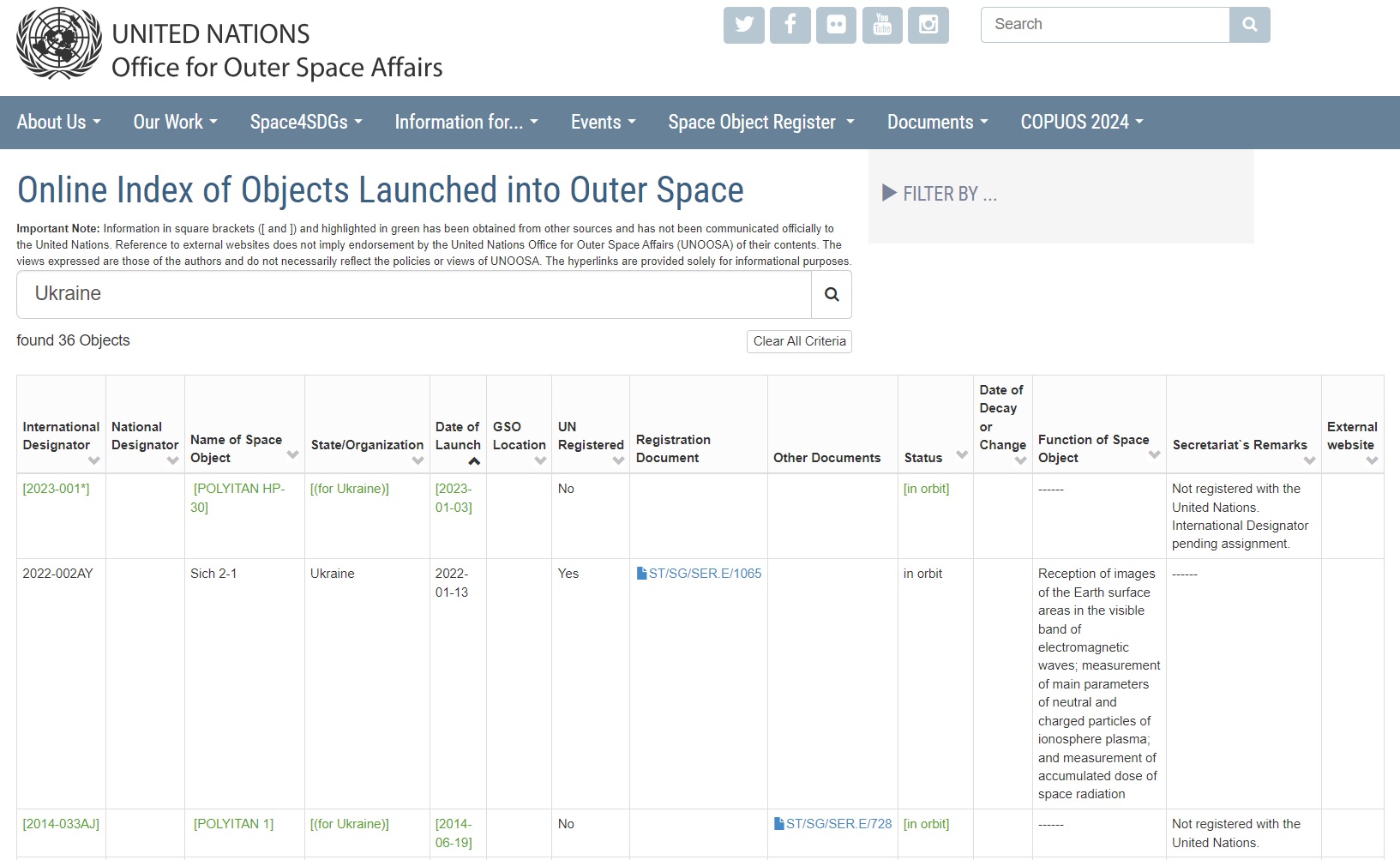This screenshot has height=860, width=1400.
Task: Sort by Function of Space Object chevron
Action: (x=1154, y=454)
